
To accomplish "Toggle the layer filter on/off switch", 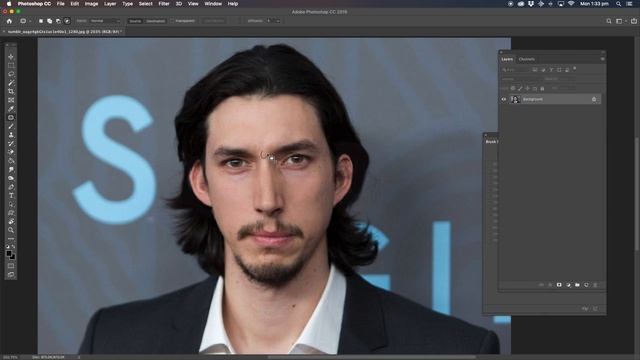I will pyautogui.click(x=575, y=69).
